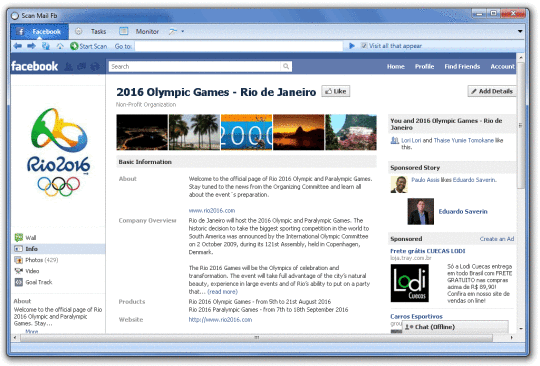Toggle 'Visit all that appear' checkbox
This screenshot has width=540, height=366.
364,46
